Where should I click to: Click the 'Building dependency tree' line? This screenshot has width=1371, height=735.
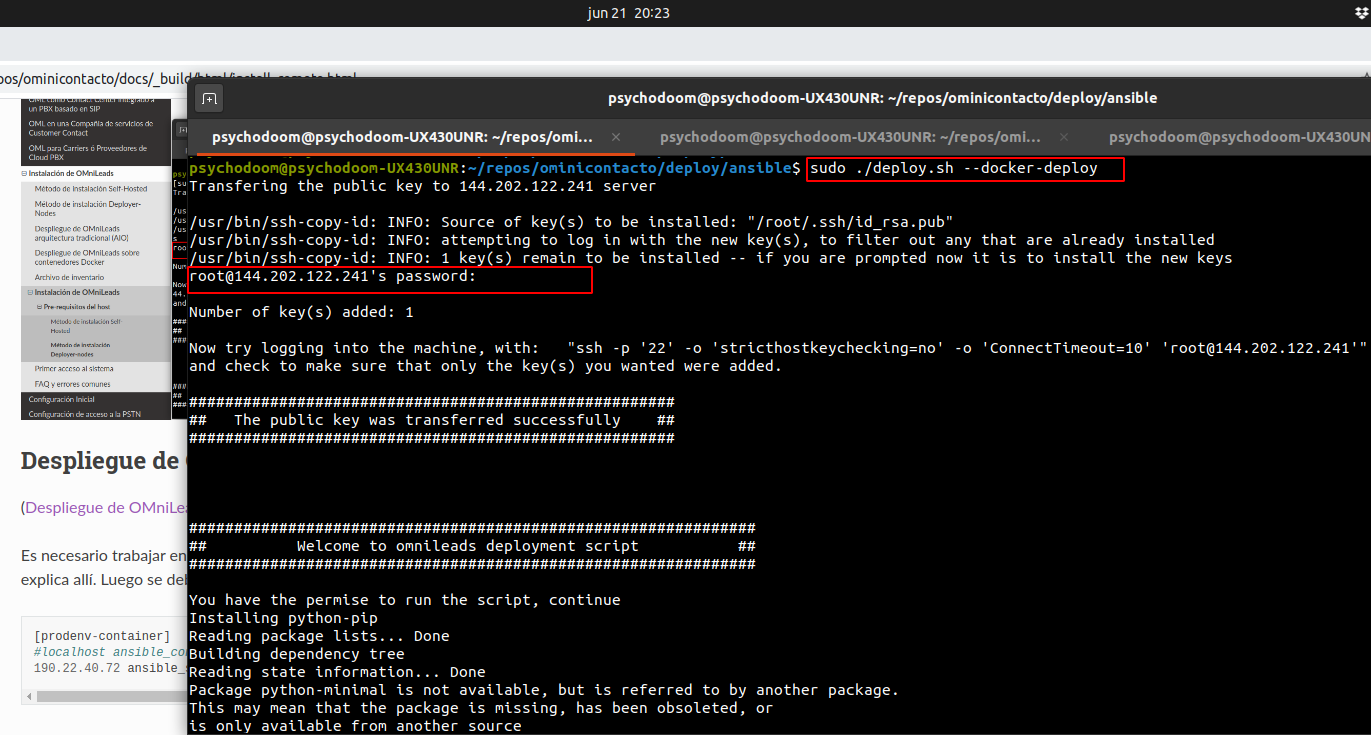tap(297, 654)
